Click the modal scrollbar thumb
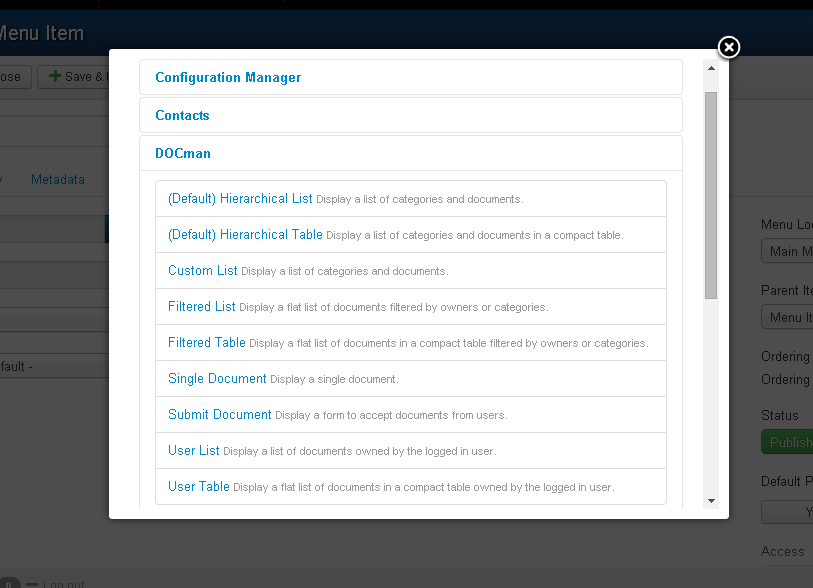The width and height of the screenshot is (813, 588). (x=711, y=195)
